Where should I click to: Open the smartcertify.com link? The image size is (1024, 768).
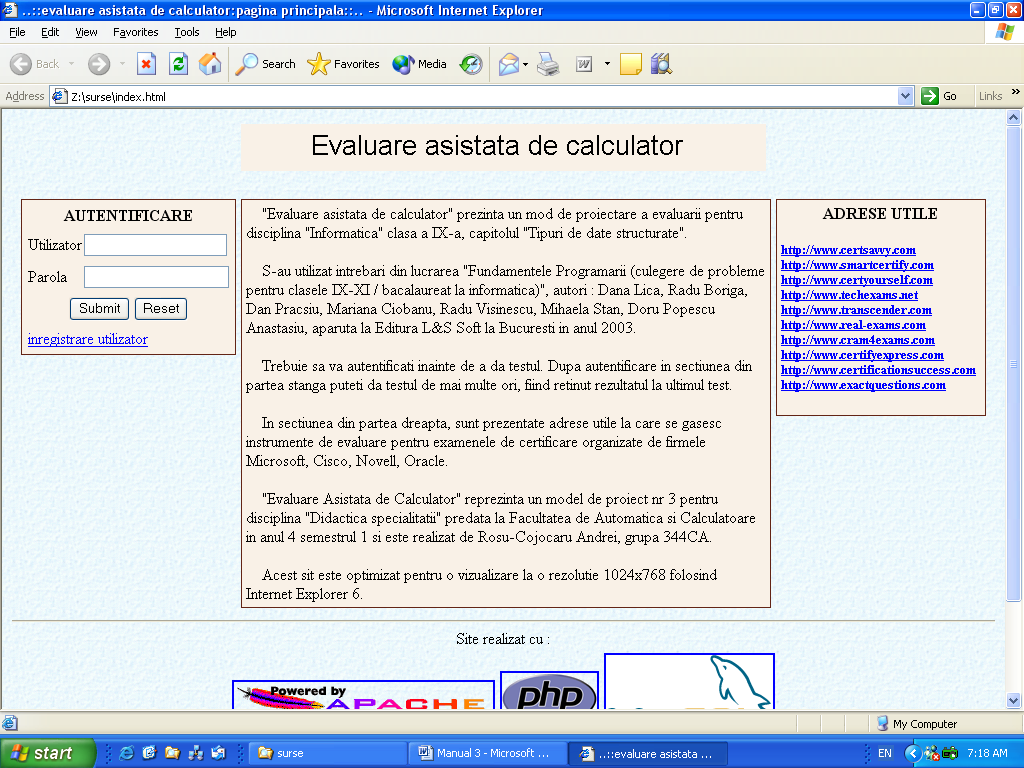(857, 265)
